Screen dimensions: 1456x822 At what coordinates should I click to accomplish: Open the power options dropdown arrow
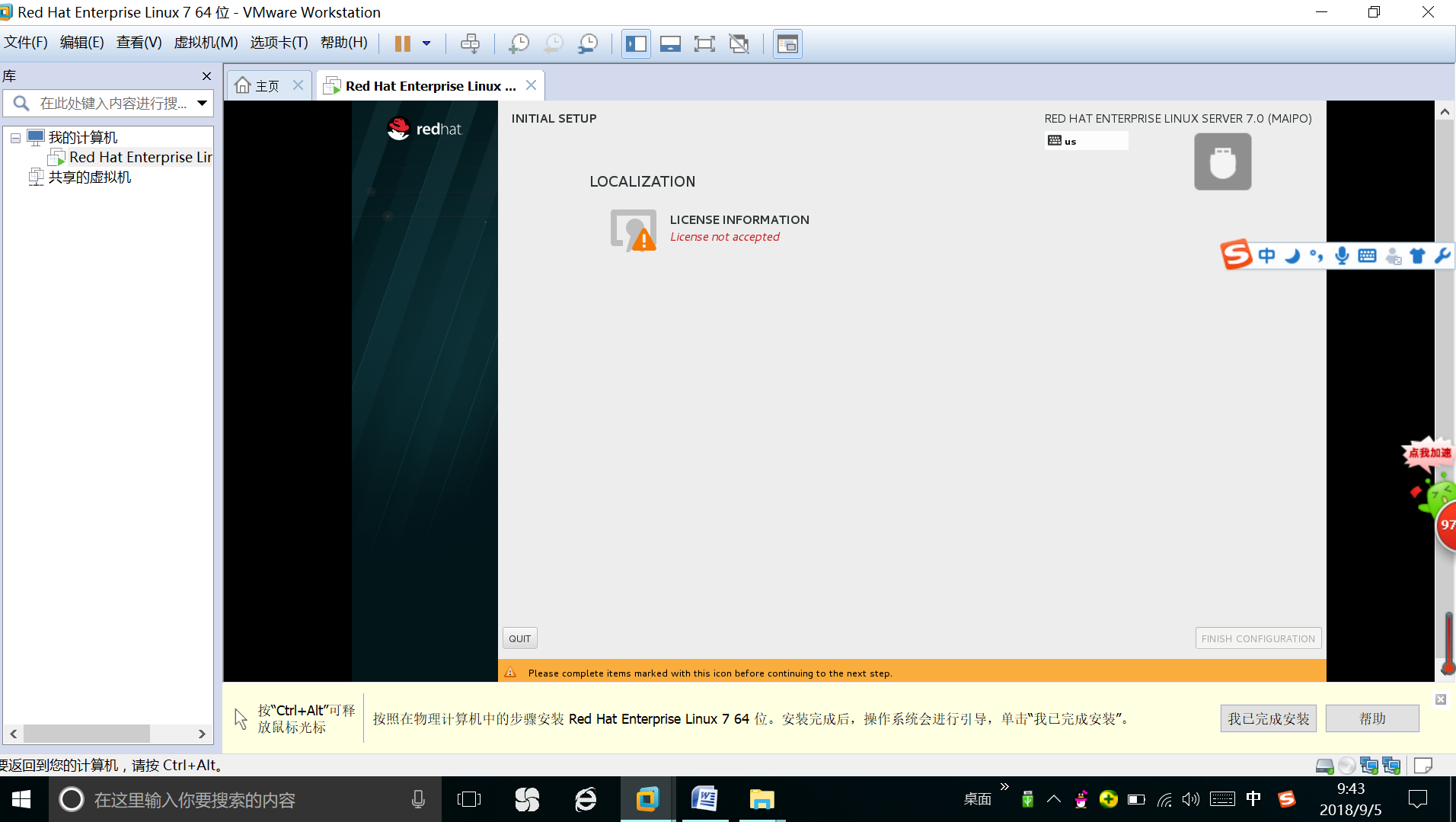point(426,43)
